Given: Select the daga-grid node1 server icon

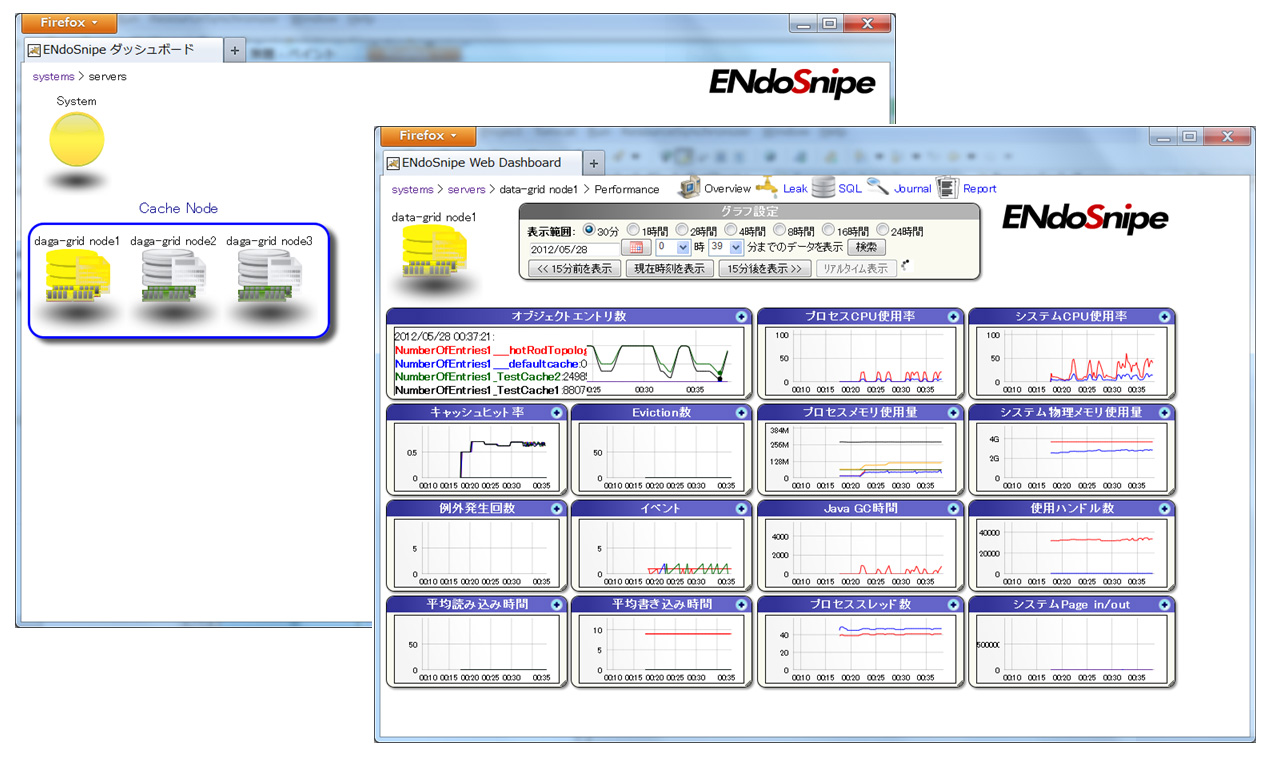Looking at the screenshot, I should click(76, 277).
